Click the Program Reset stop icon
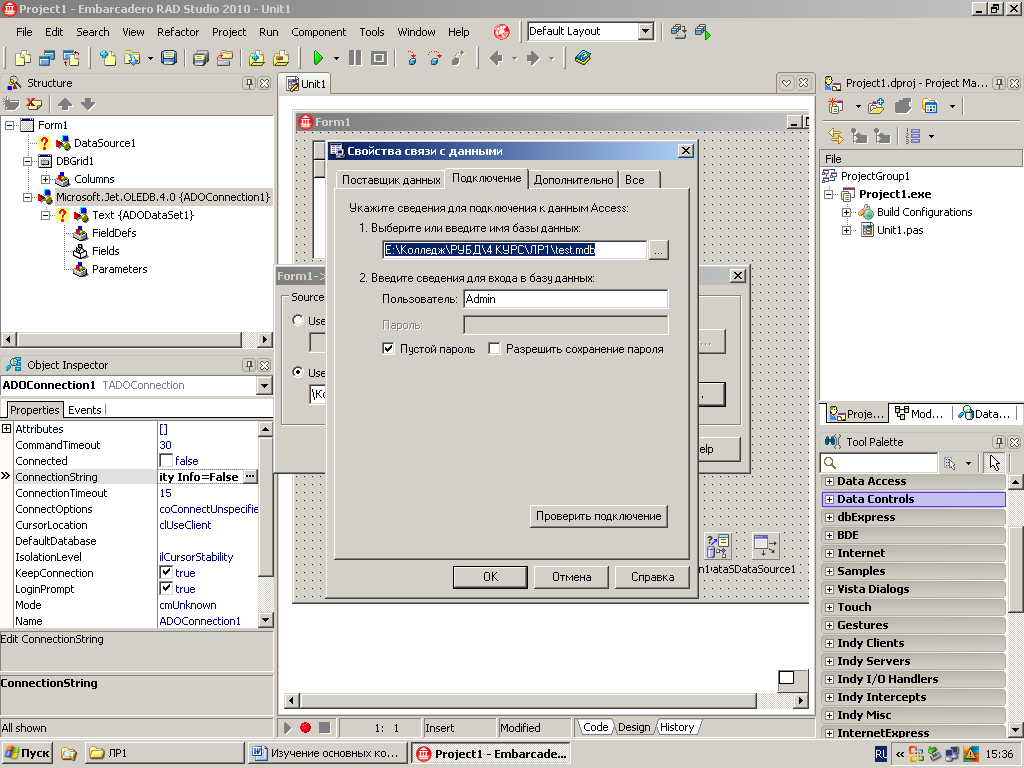 [x=379, y=58]
